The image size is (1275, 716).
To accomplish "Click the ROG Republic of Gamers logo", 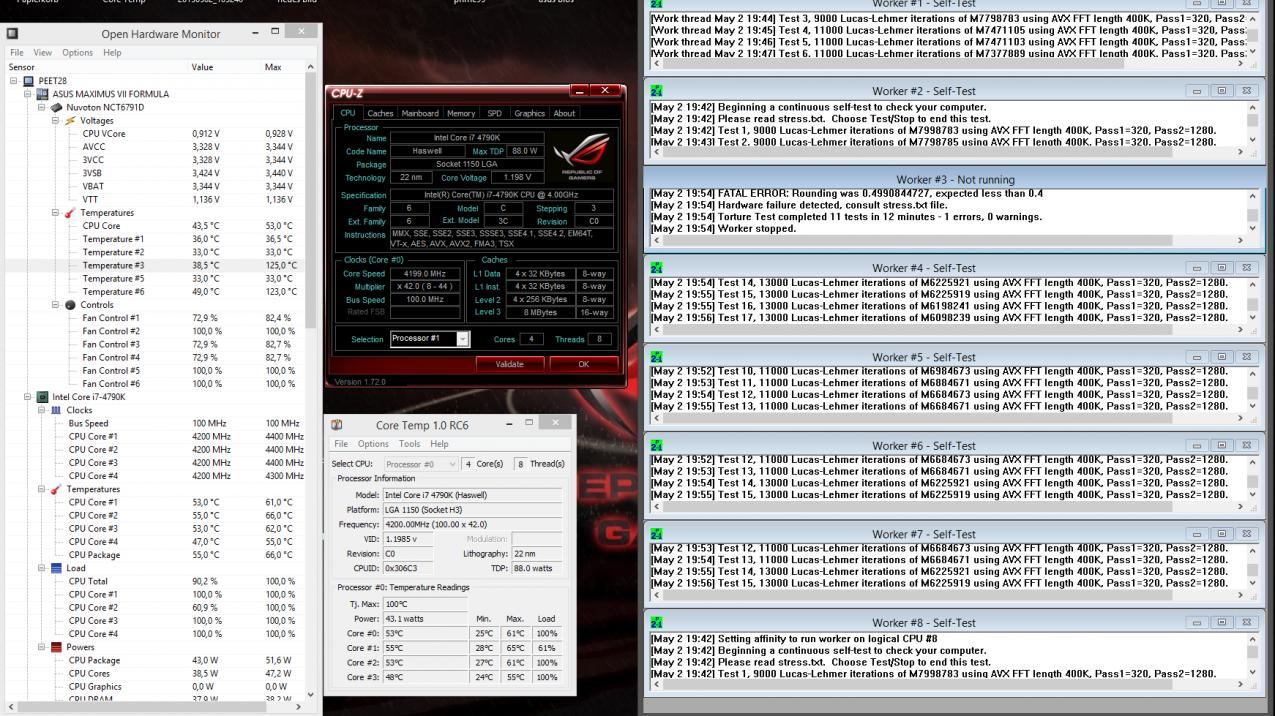I will click(581, 157).
